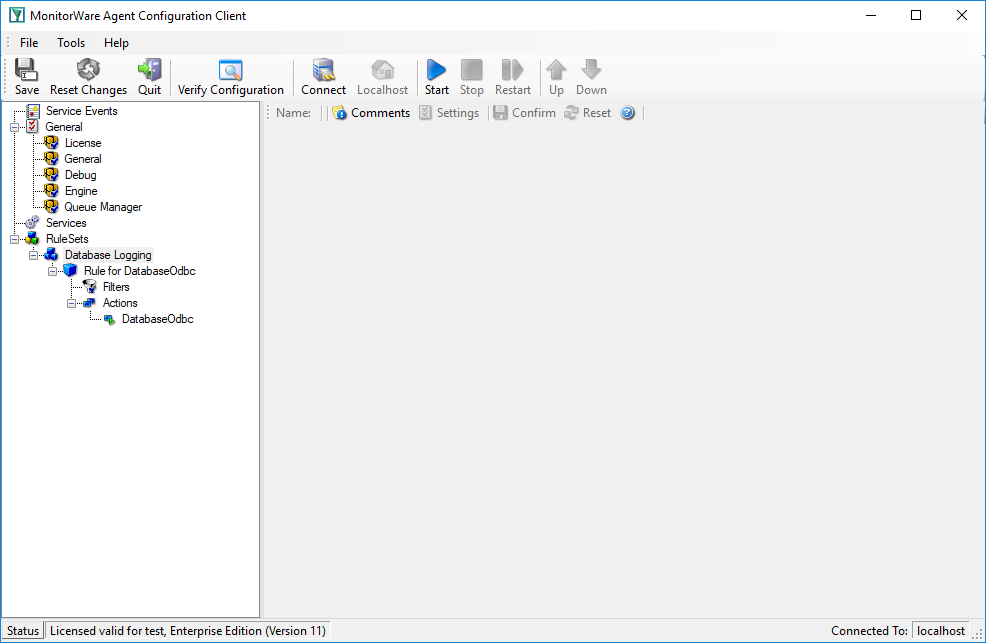Image resolution: width=986 pixels, height=643 pixels.
Task: Select the Engine tree item
Action: [x=81, y=190]
